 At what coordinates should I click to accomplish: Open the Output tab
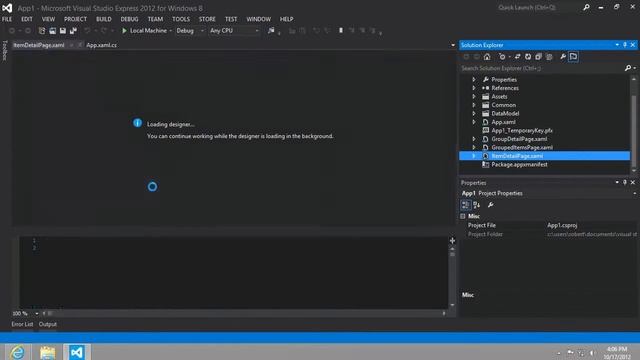click(48, 324)
